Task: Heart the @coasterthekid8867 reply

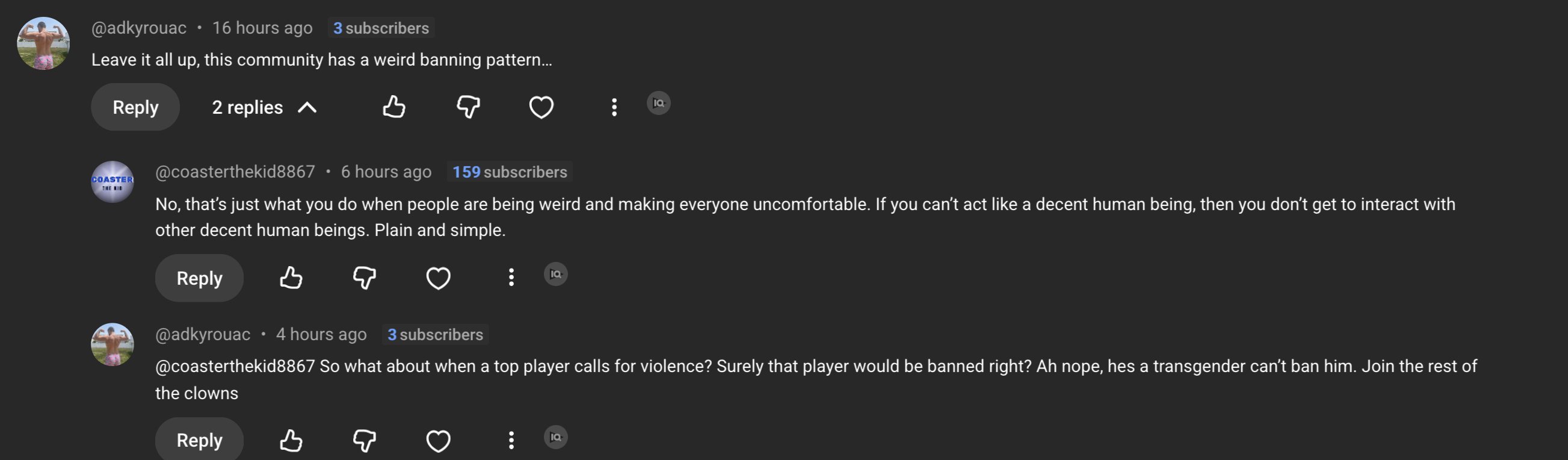Action: coord(438,278)
